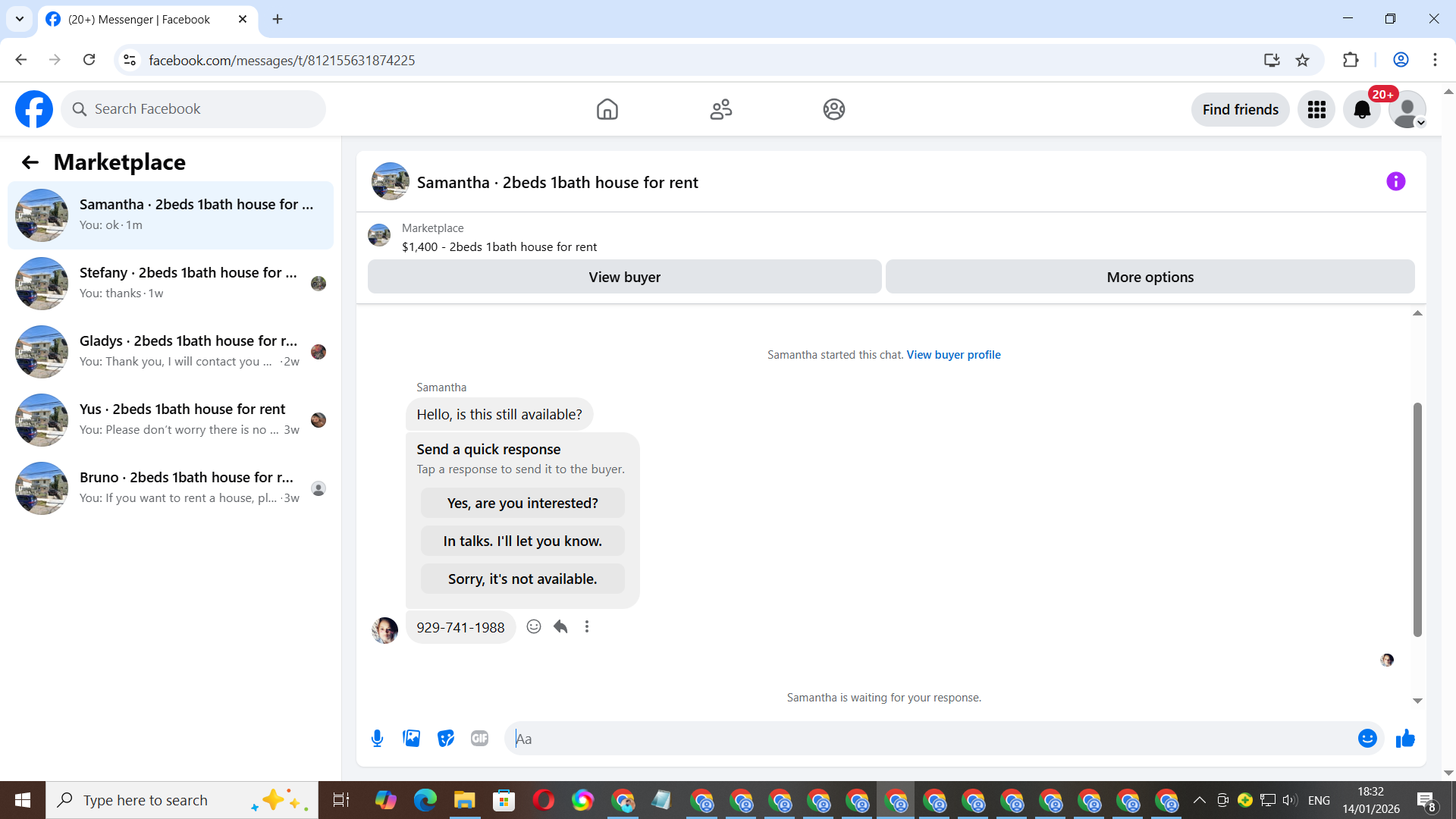Image resolution: width=1456 pixels, height=819 pixels.
Task: Send a thumbs-up like
Action: 1405,738
